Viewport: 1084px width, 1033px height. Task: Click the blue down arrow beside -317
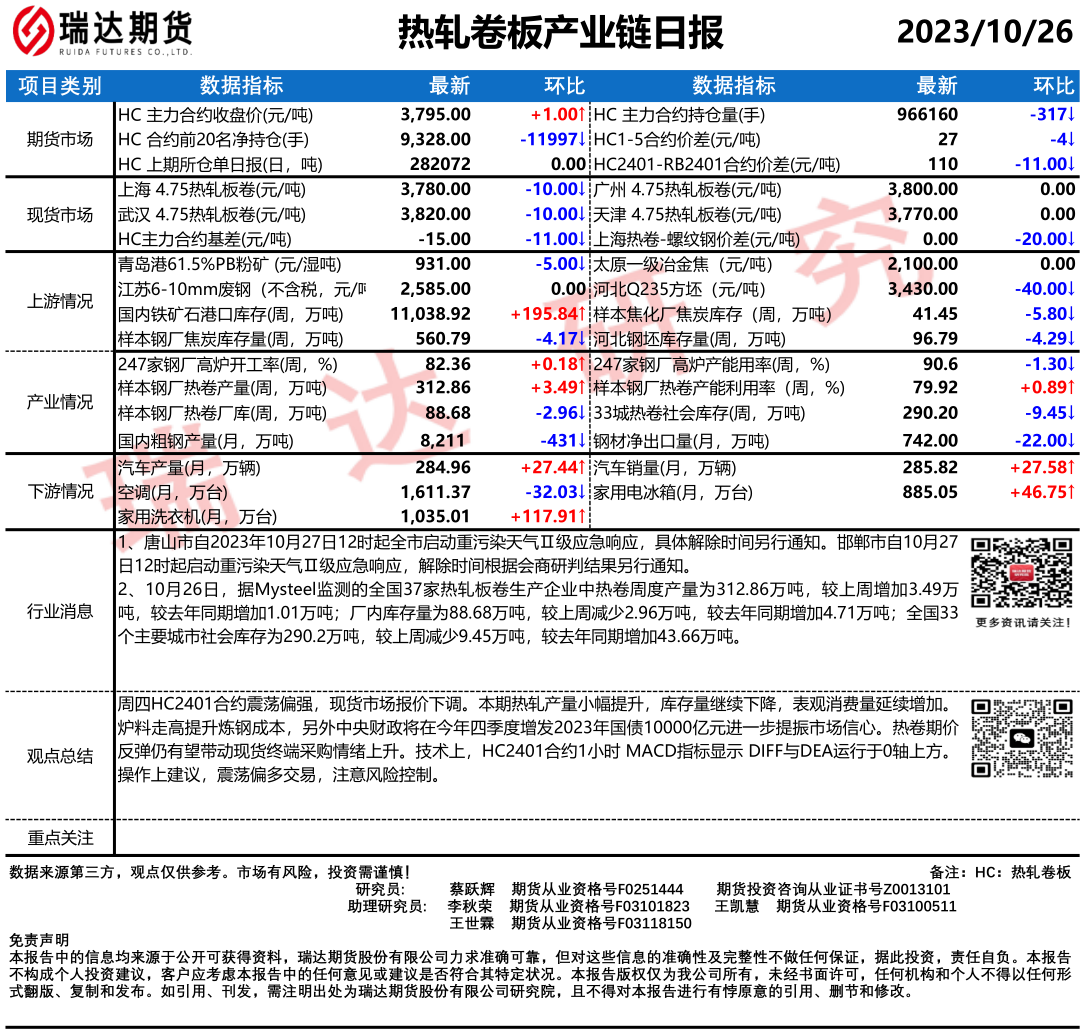pos(1071,115)
